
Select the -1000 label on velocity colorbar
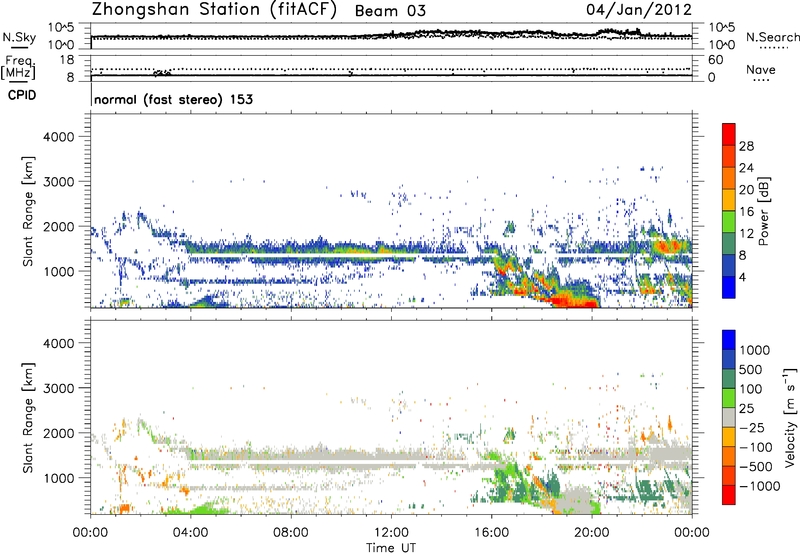point(759,486)
